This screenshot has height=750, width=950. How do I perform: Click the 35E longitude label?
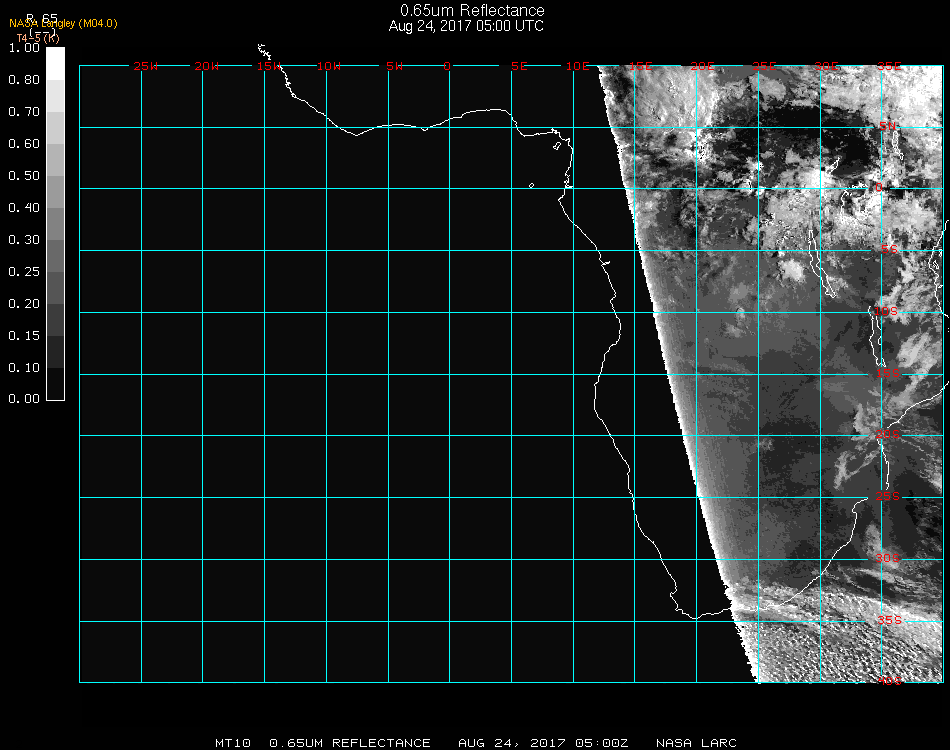click(x=889, y=66)
